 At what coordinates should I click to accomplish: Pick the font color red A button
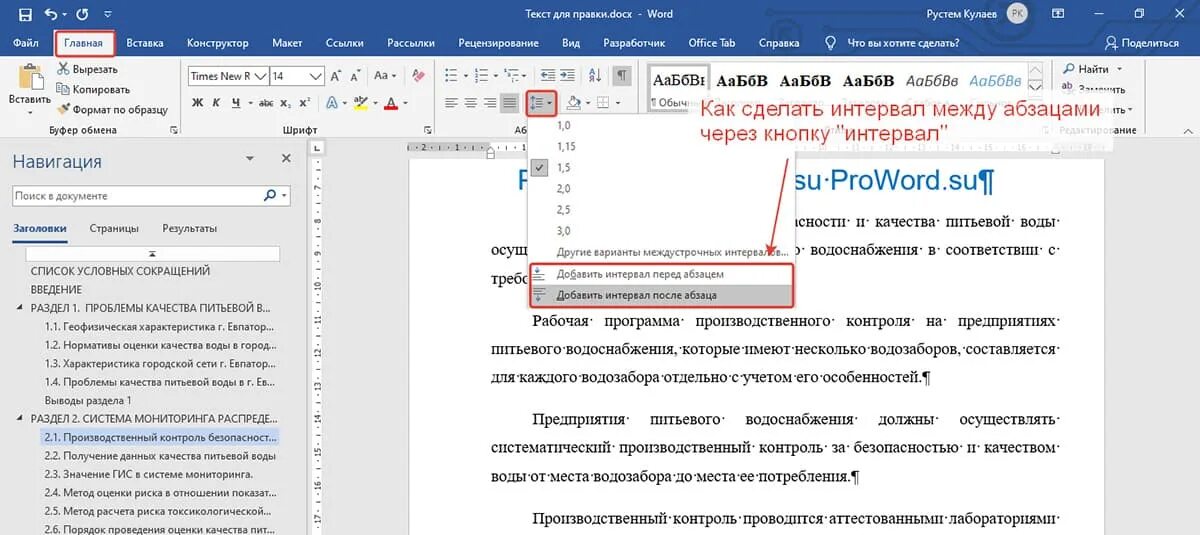tap(390, 103)
